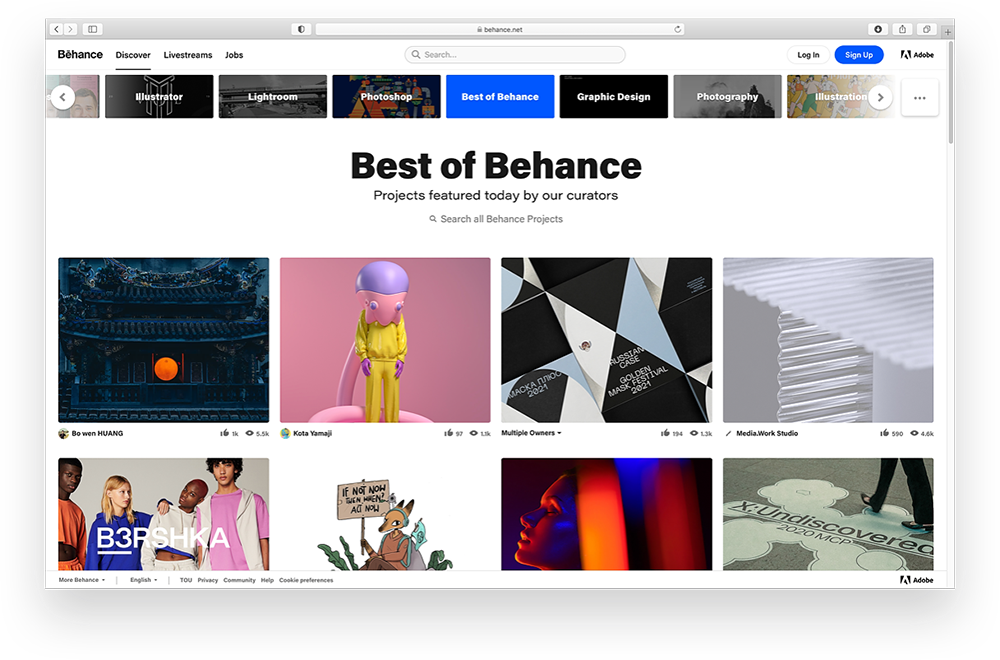Click the Behance header search field
This screenshot has width=1000, height=660.
pos(515,55)
